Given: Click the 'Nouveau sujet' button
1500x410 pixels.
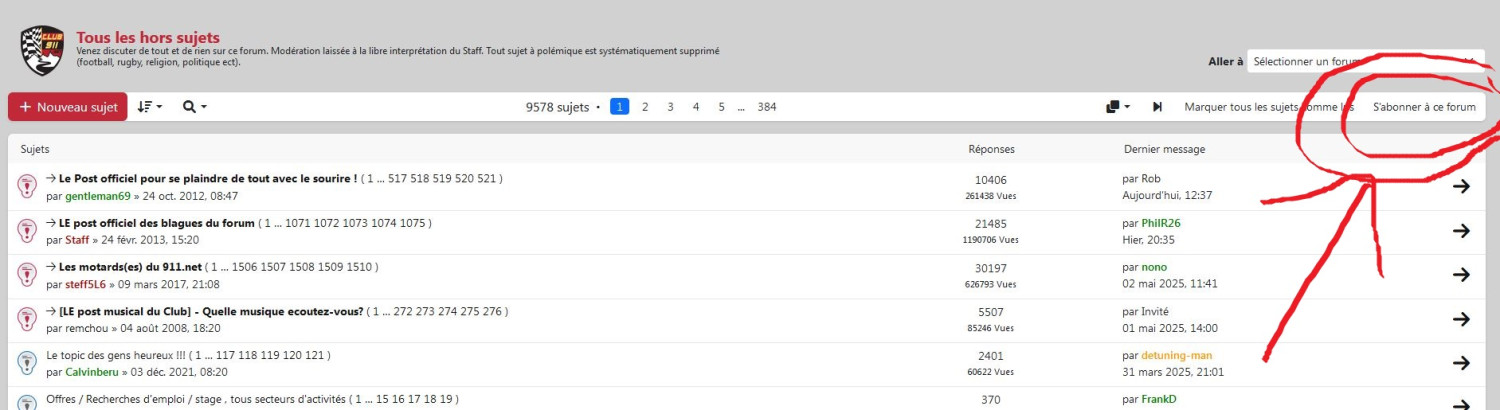Looking at the screenshot, I should tap(68, 107).
